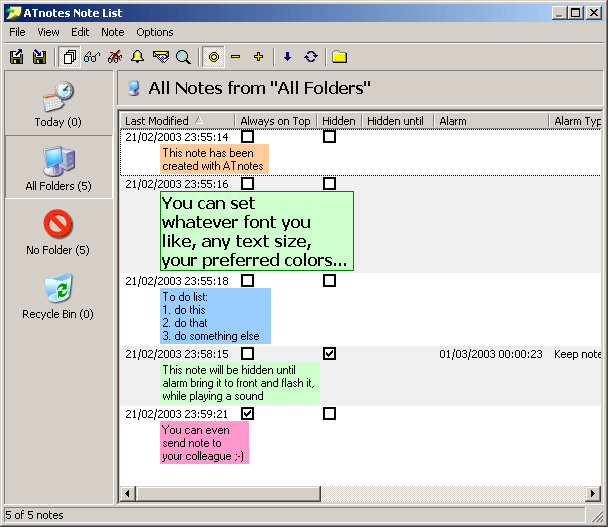This screenshot has width=608, height=527.
Task: Click timestamp 21/02/2003 23:55:18
Action: (x=177, y=281)
